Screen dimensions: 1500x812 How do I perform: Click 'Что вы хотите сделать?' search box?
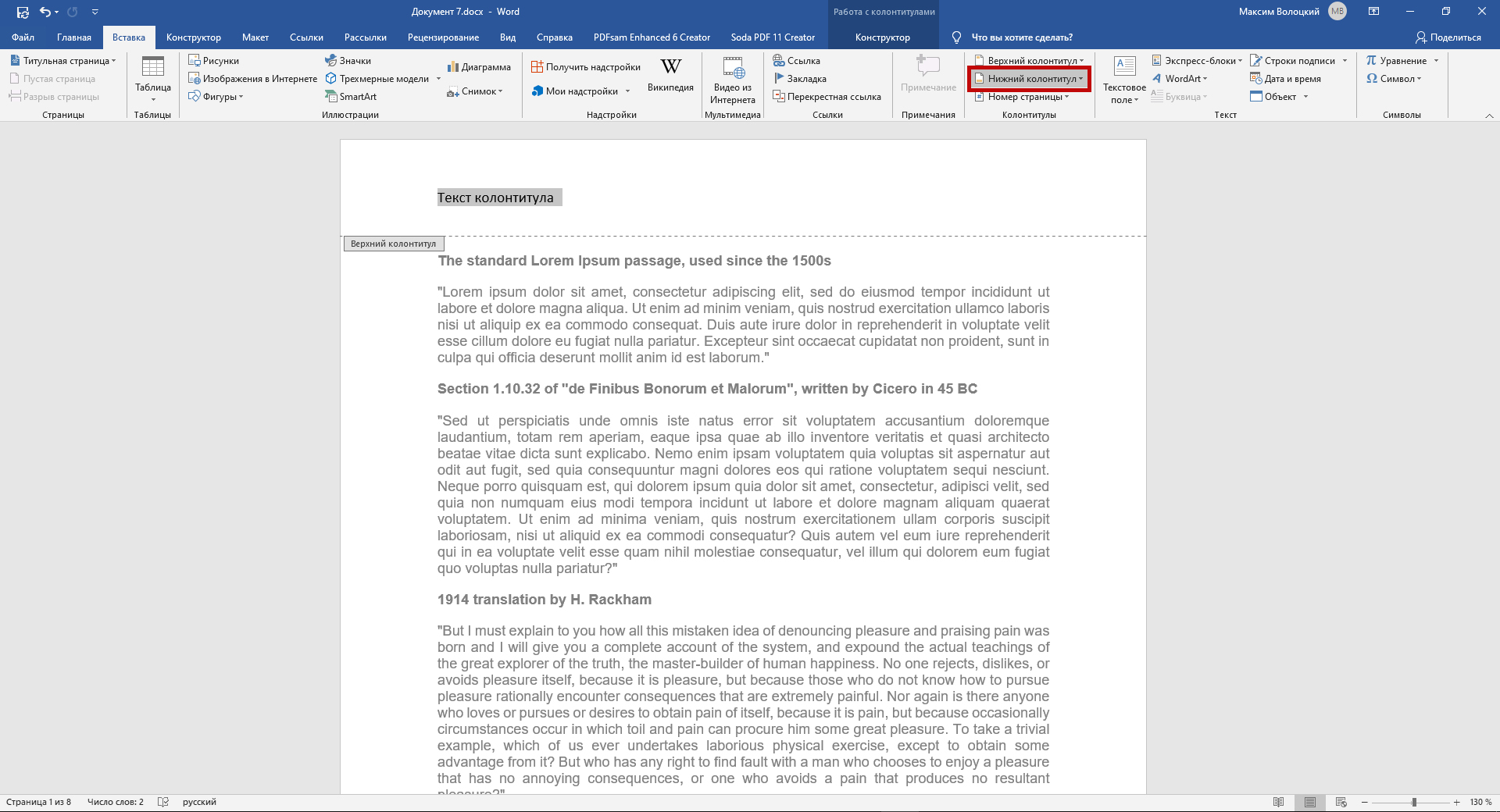pos(1021,37)
